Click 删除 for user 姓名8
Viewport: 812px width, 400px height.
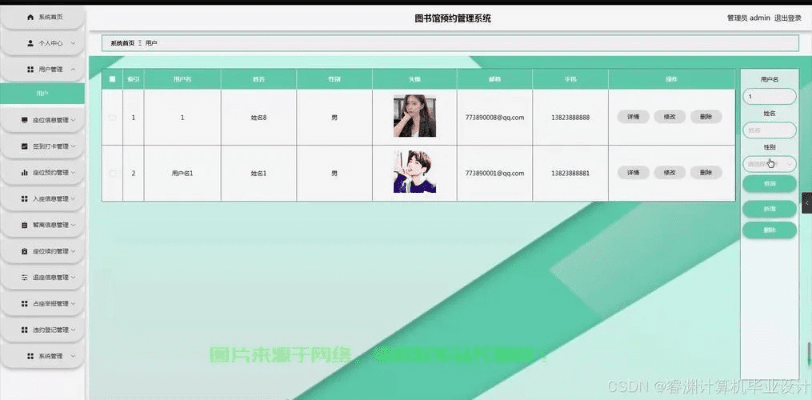[706, 117]
